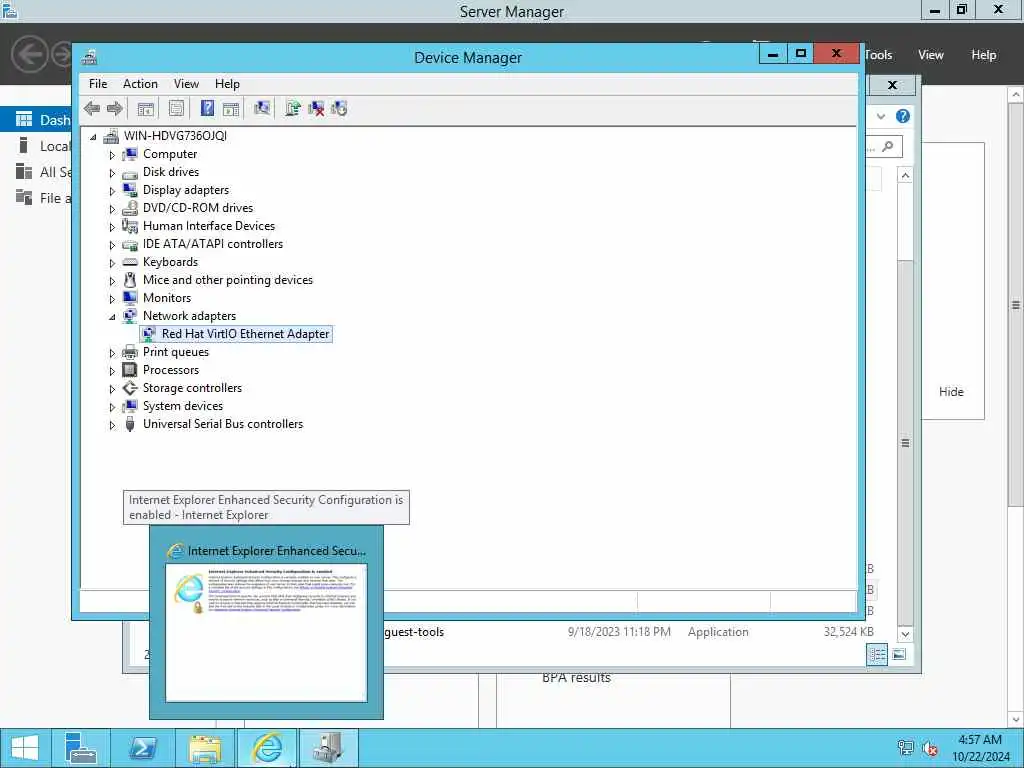
Task: Click the search magnifier in the background window
Action: point(888,146)
